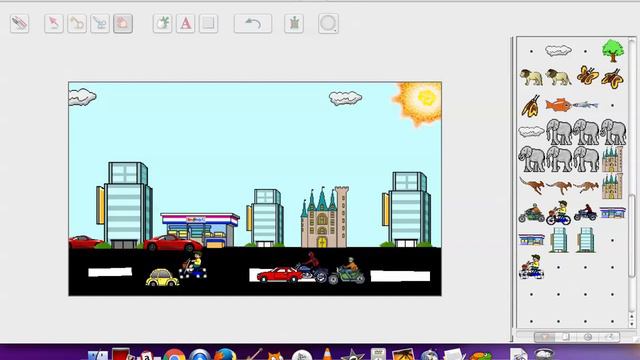Open the circle dropdown in toolbar
Viewport: 640px width, 360px height.
[x=328, y=23]
